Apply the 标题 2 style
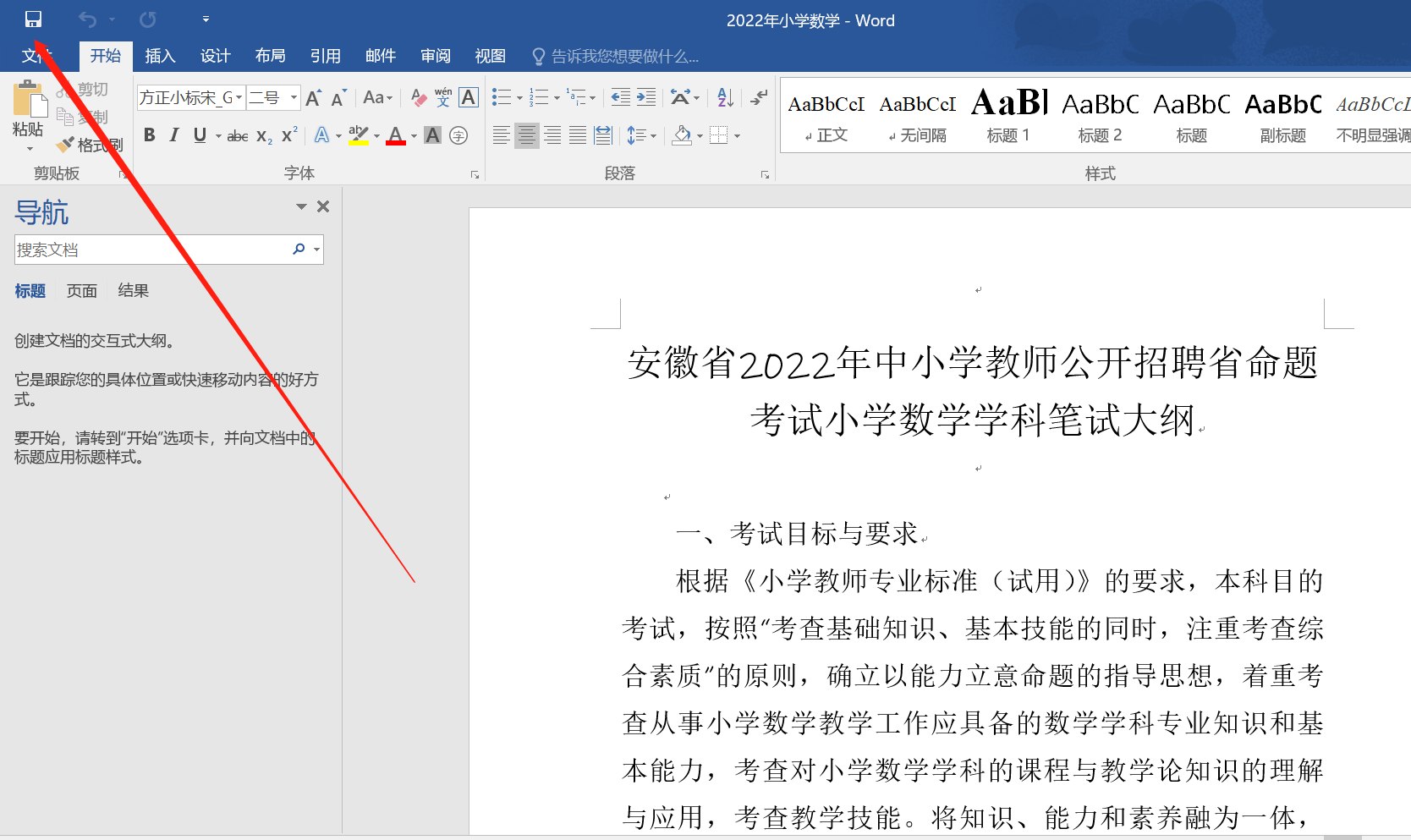This screenshot has width=1411, height=840. [1100, 118]
